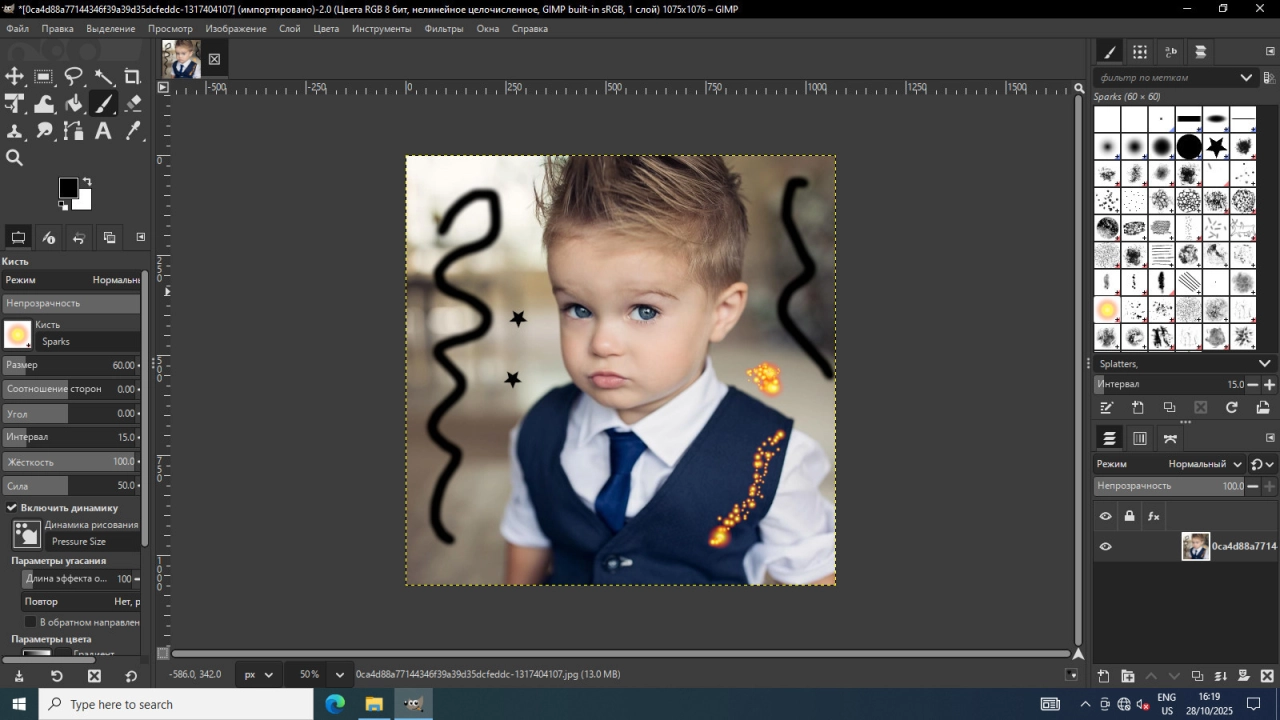Open the px units dropdown in status bar
1280x720 pixels.
pos(257,674)
